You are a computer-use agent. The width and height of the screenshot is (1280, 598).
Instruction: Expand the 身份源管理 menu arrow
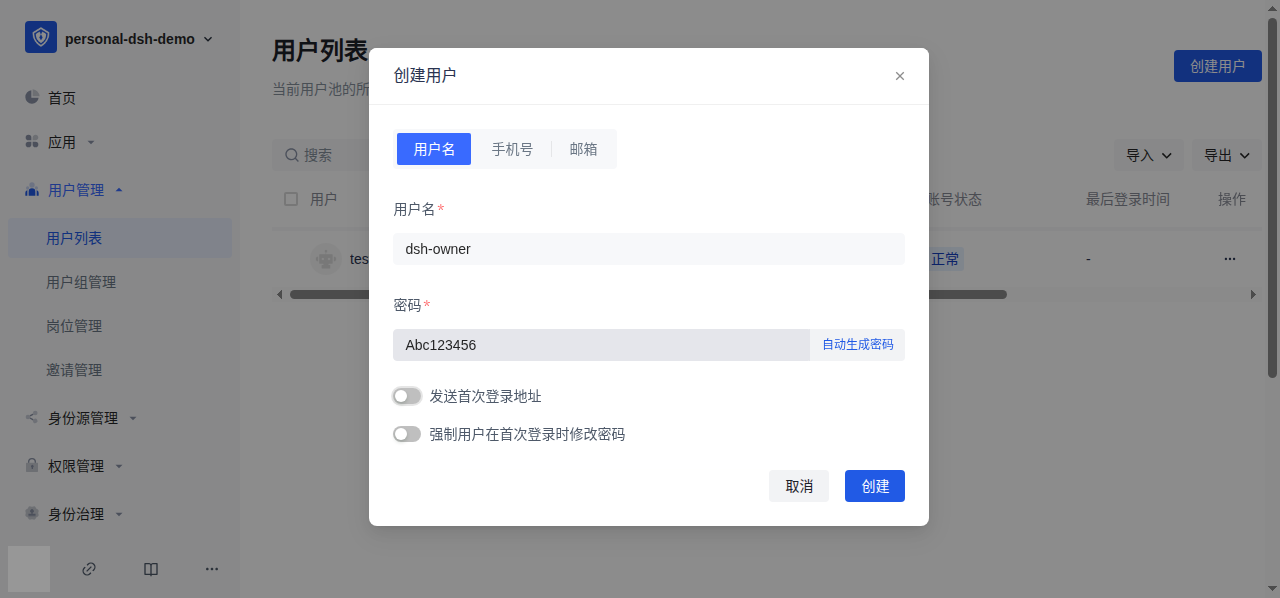(x=133, y=418)
